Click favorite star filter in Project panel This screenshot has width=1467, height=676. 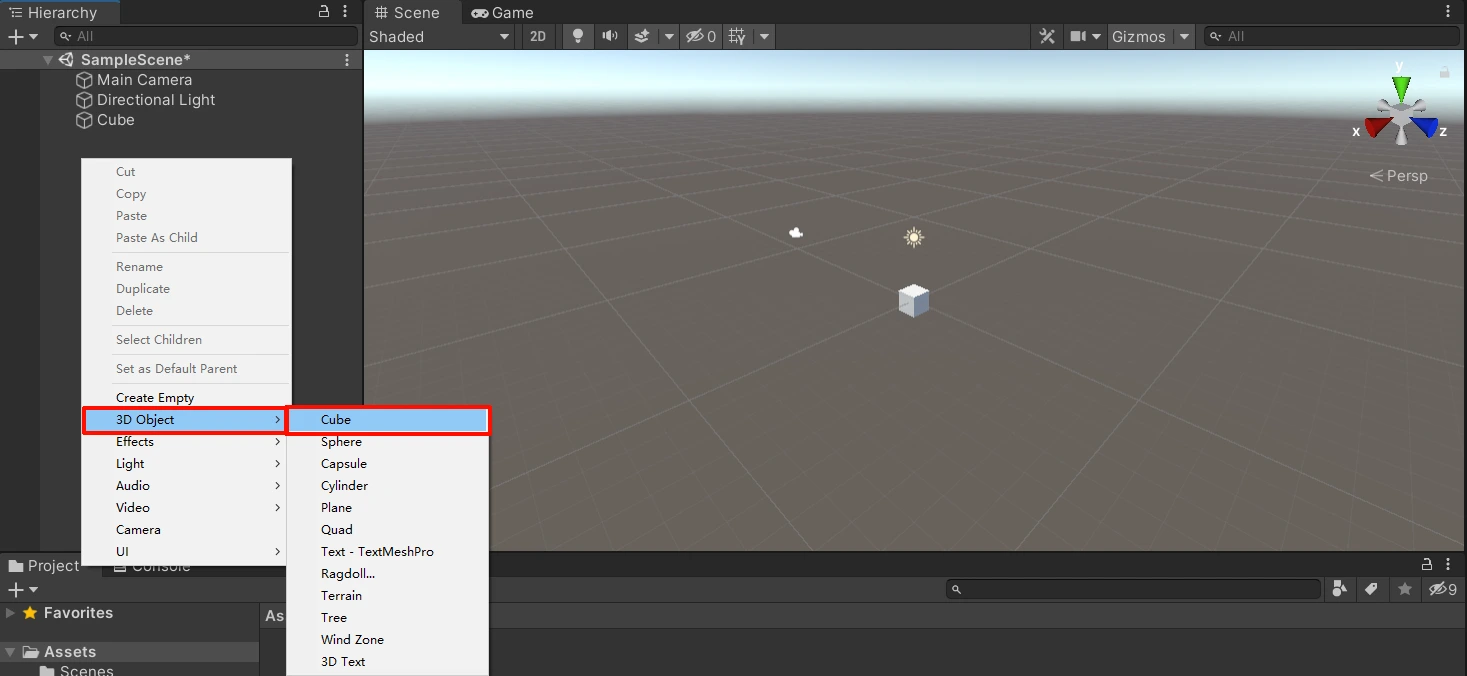[x=1405, y=589]
